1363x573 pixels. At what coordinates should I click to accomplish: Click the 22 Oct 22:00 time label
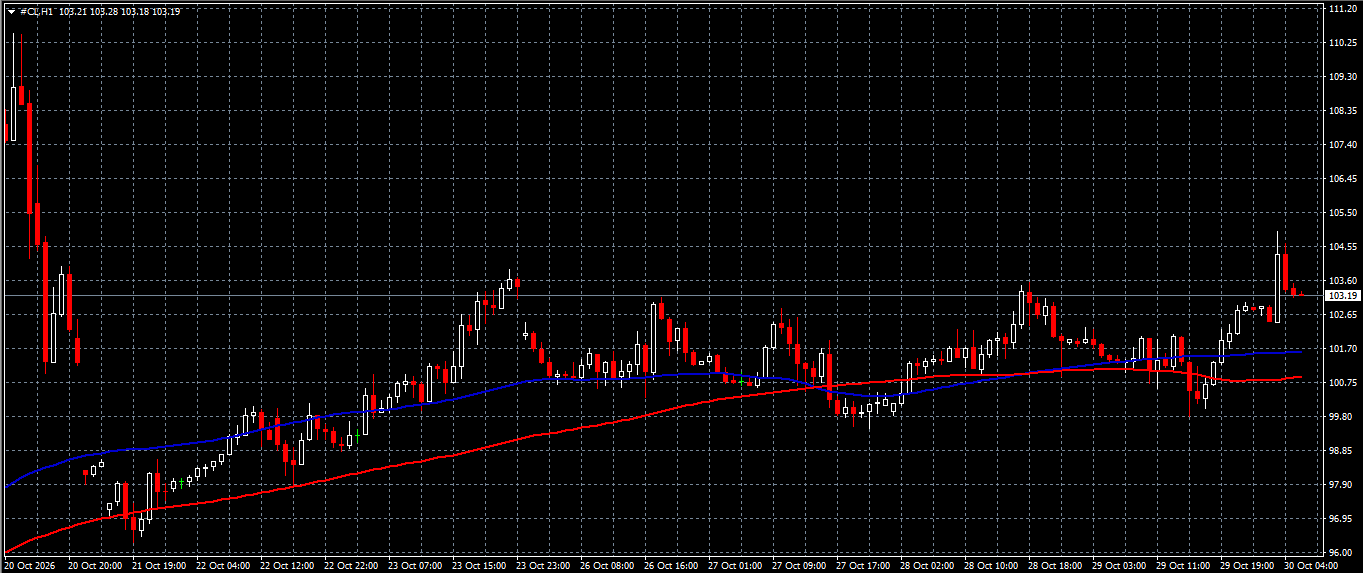[x=352, y=565]
